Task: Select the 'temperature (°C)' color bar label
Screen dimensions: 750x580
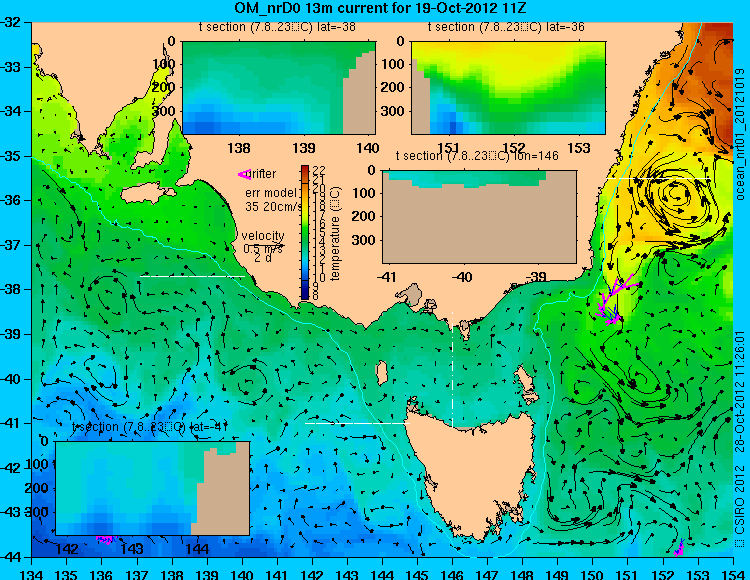Action: [334, 233]
